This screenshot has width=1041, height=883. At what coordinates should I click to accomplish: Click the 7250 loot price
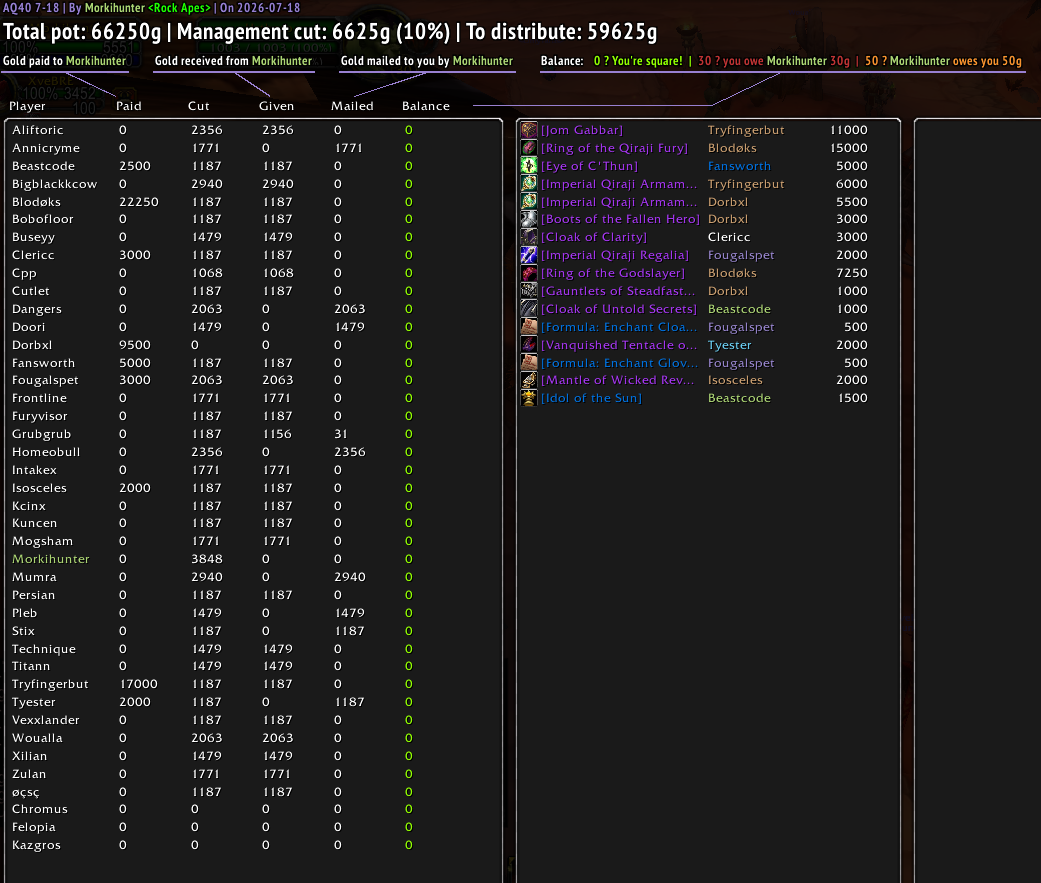tap(852, 273)
